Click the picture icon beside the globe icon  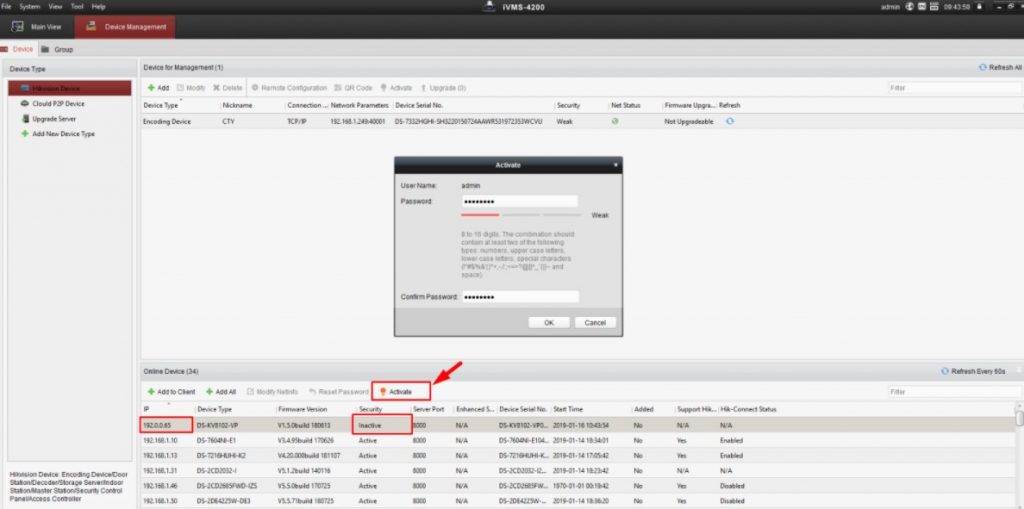pos(921,7)
